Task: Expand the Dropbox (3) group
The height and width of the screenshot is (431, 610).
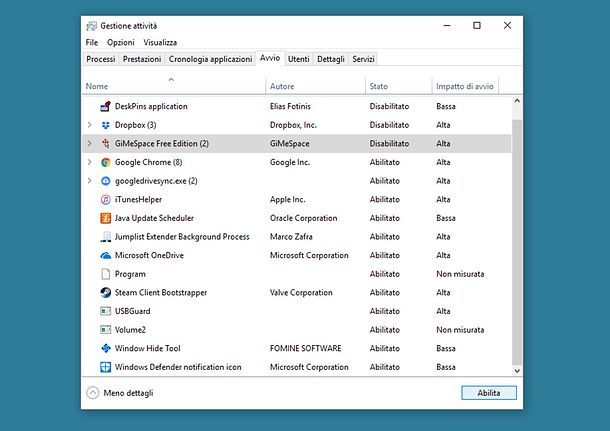Action: (89, 125)
